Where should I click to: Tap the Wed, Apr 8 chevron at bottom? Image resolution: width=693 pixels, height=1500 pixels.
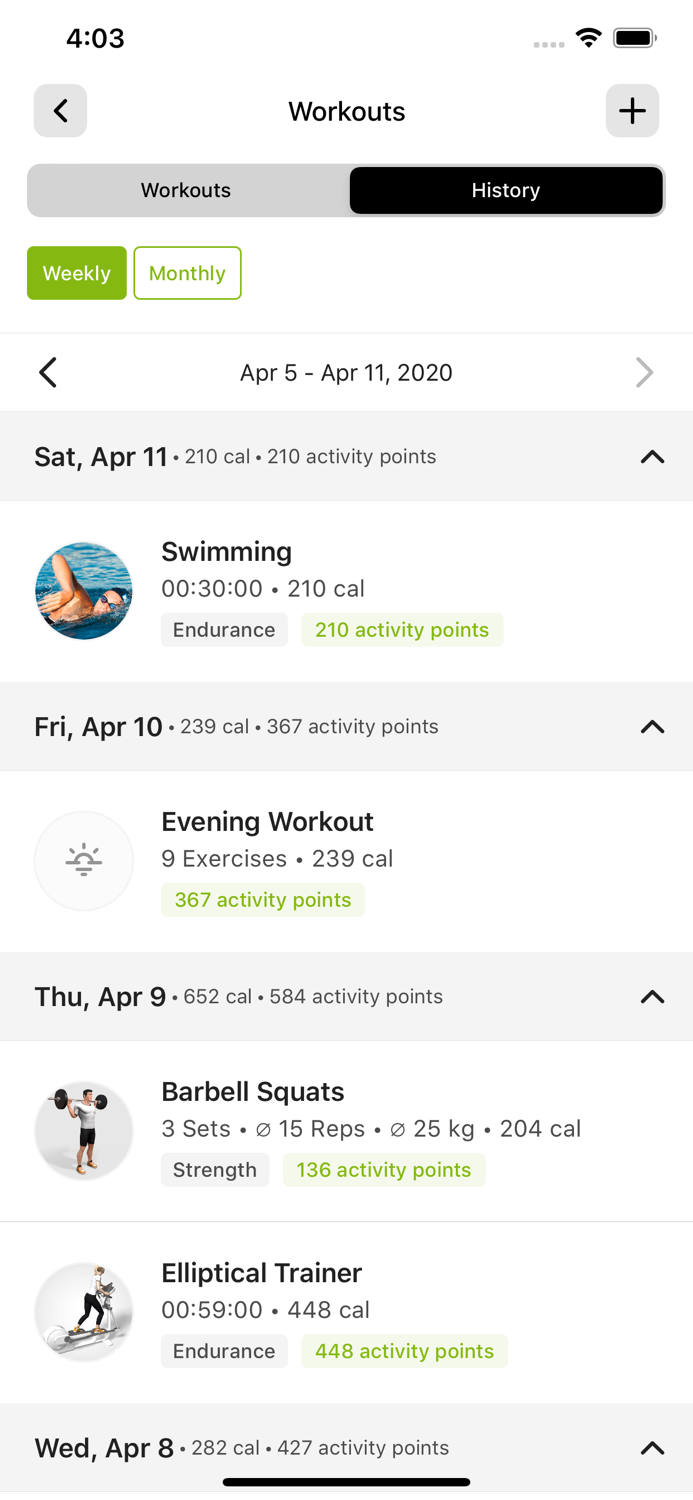click(652, 1447)
